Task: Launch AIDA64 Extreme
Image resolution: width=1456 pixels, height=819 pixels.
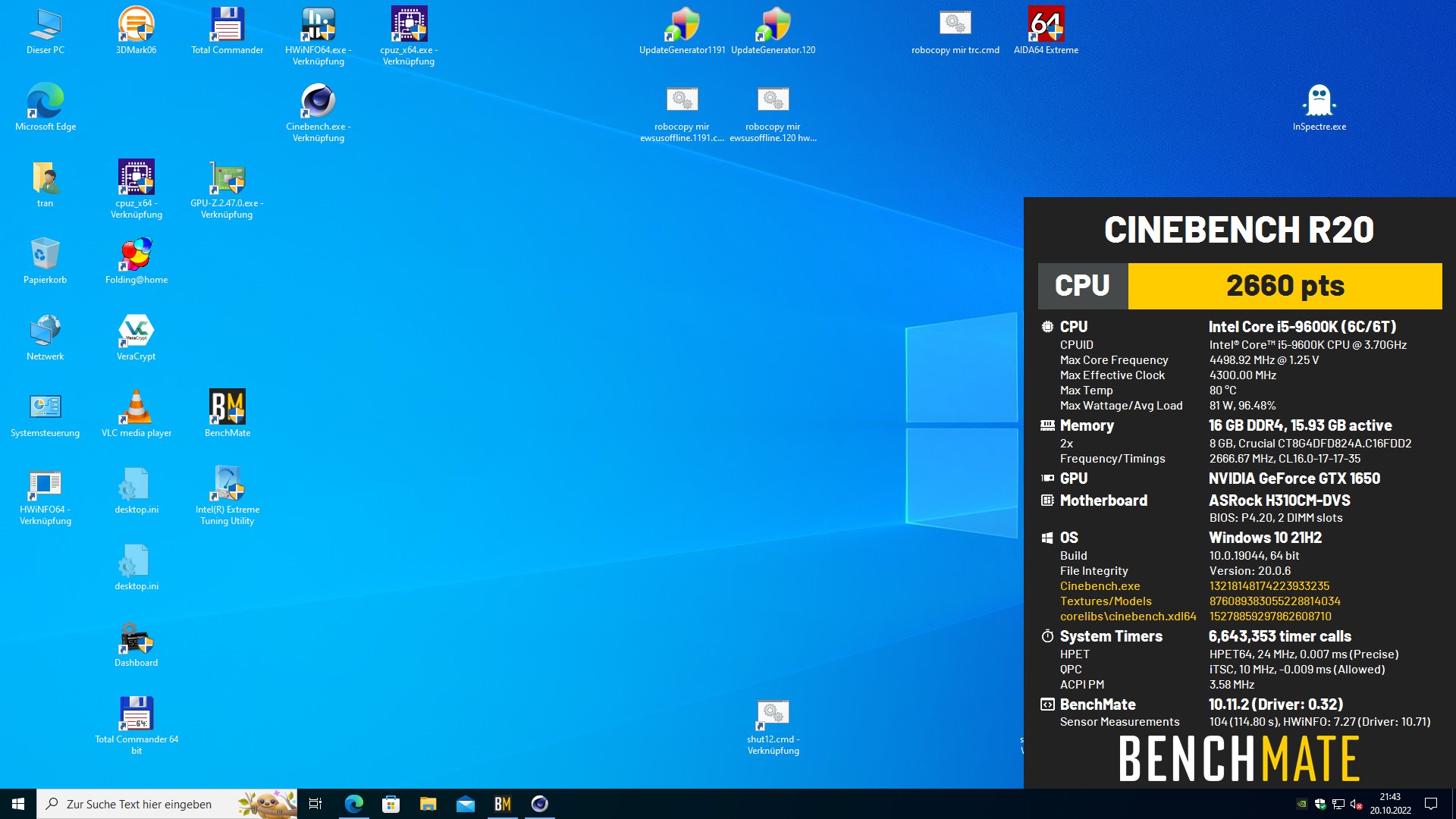Action: (1046, 31)
